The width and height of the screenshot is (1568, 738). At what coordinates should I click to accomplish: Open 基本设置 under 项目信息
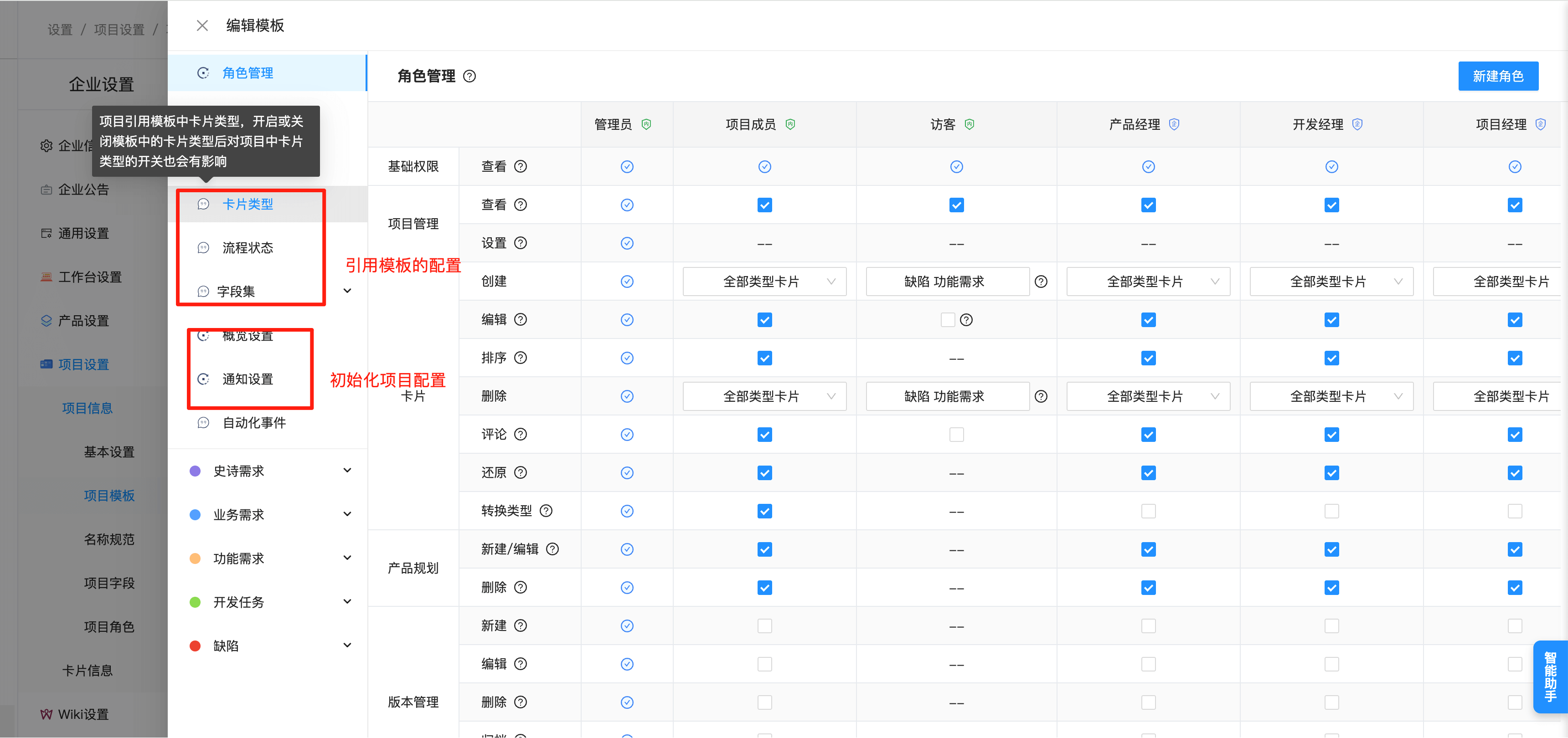109,451
